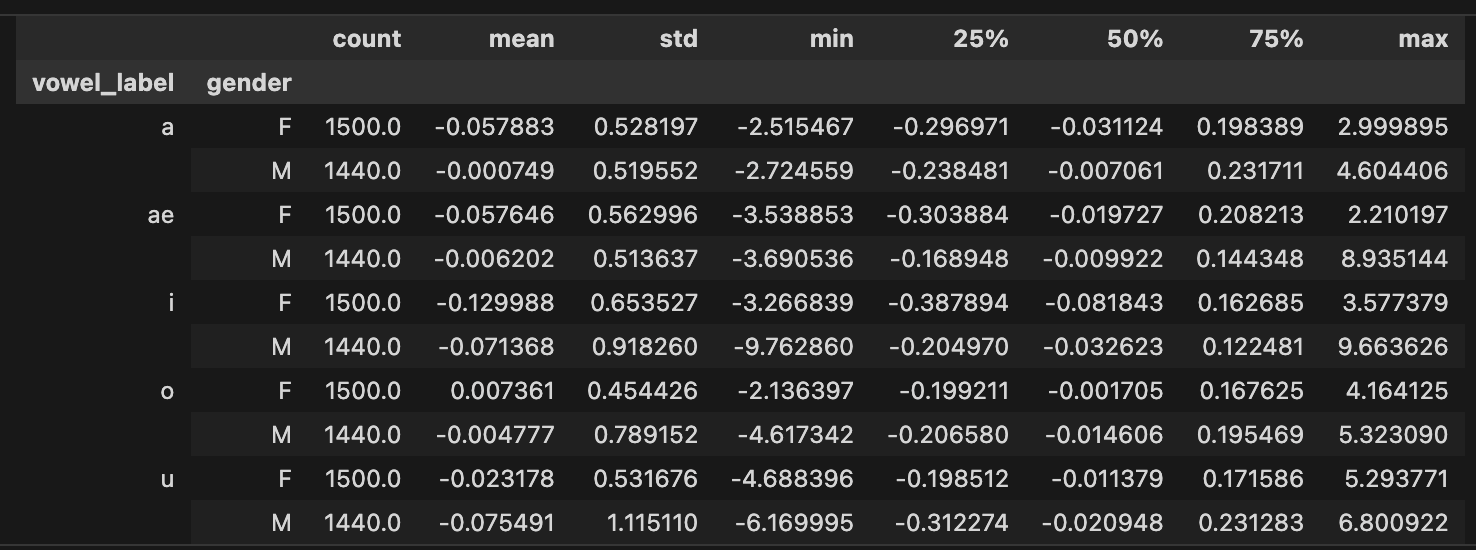Select the mean value 0.007361 cell
The width and height of the screenshot is (1476, 550).
point(502,391)
